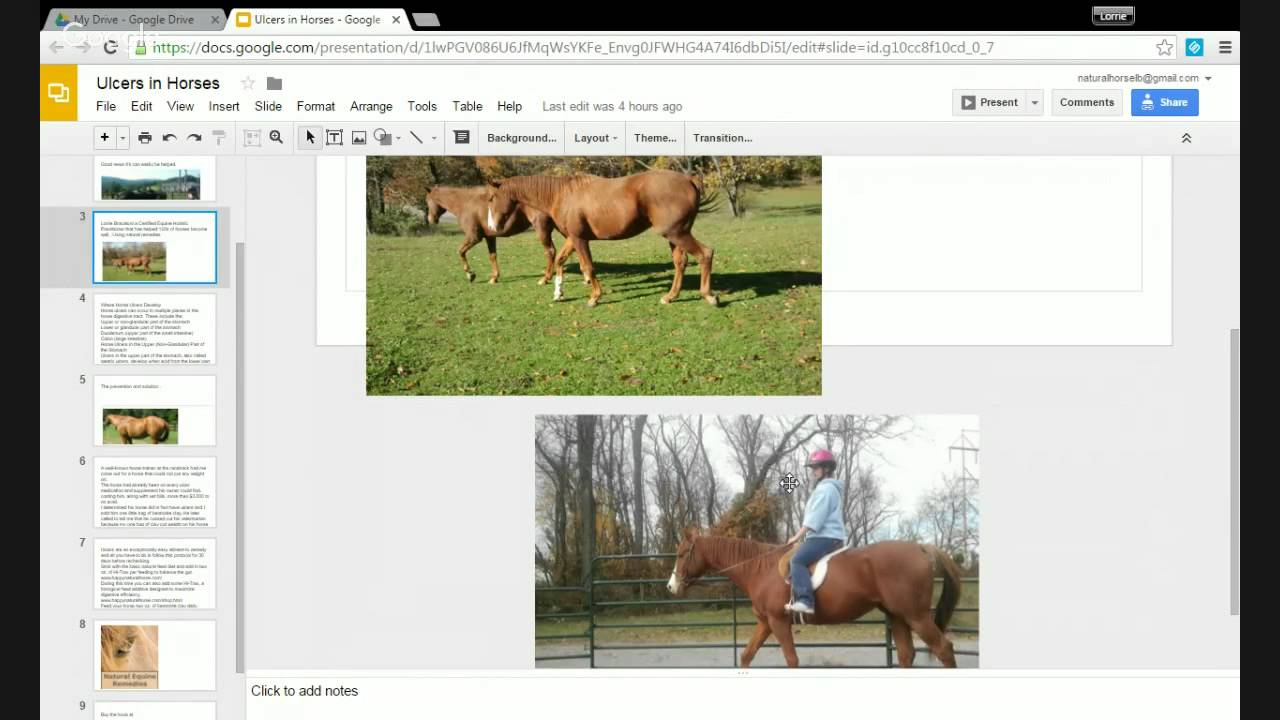Click the Present button
Screen dimensions: 1280x720
pos(989,102)
